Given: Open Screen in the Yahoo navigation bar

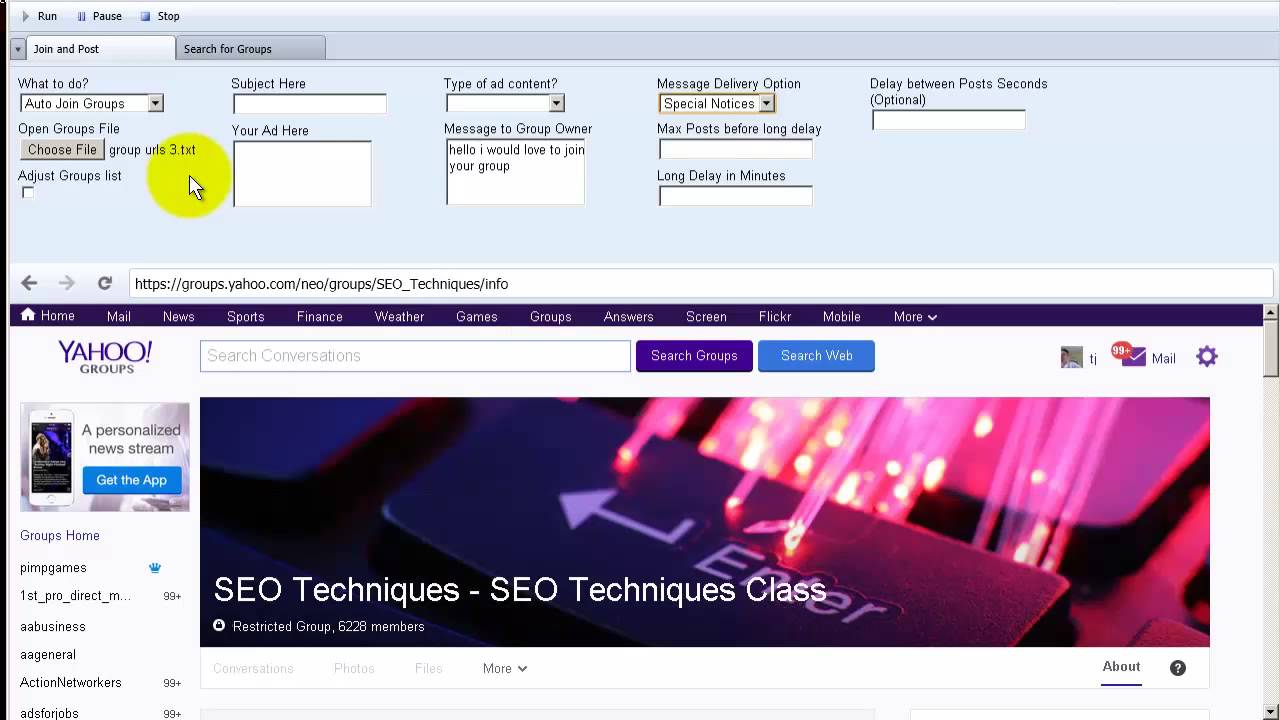Looking at the screenshot, I should (x=706, y=316).
